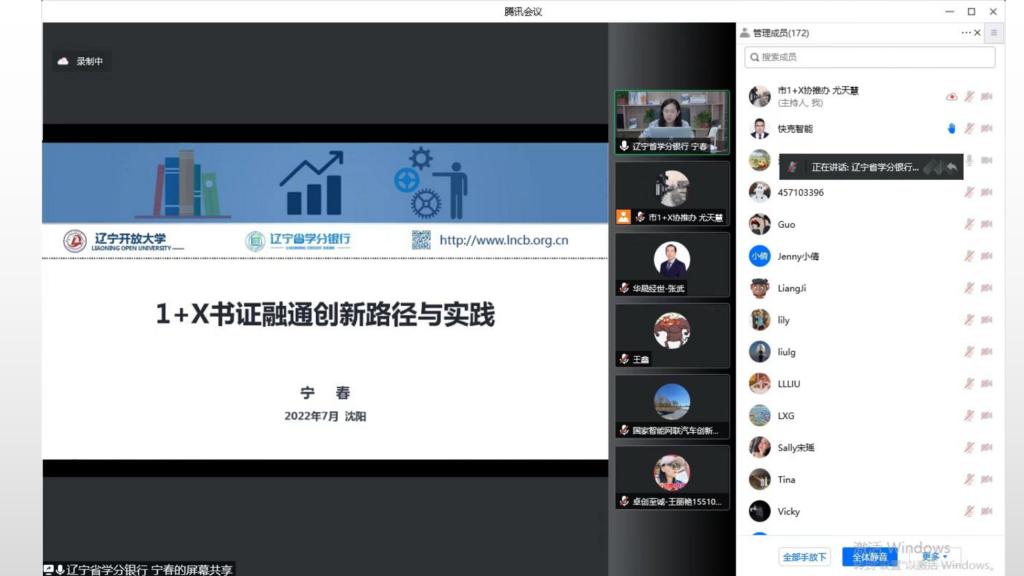Select member Sally宋瑶 in the list
1024x576 pixels.
click(796, 448)
